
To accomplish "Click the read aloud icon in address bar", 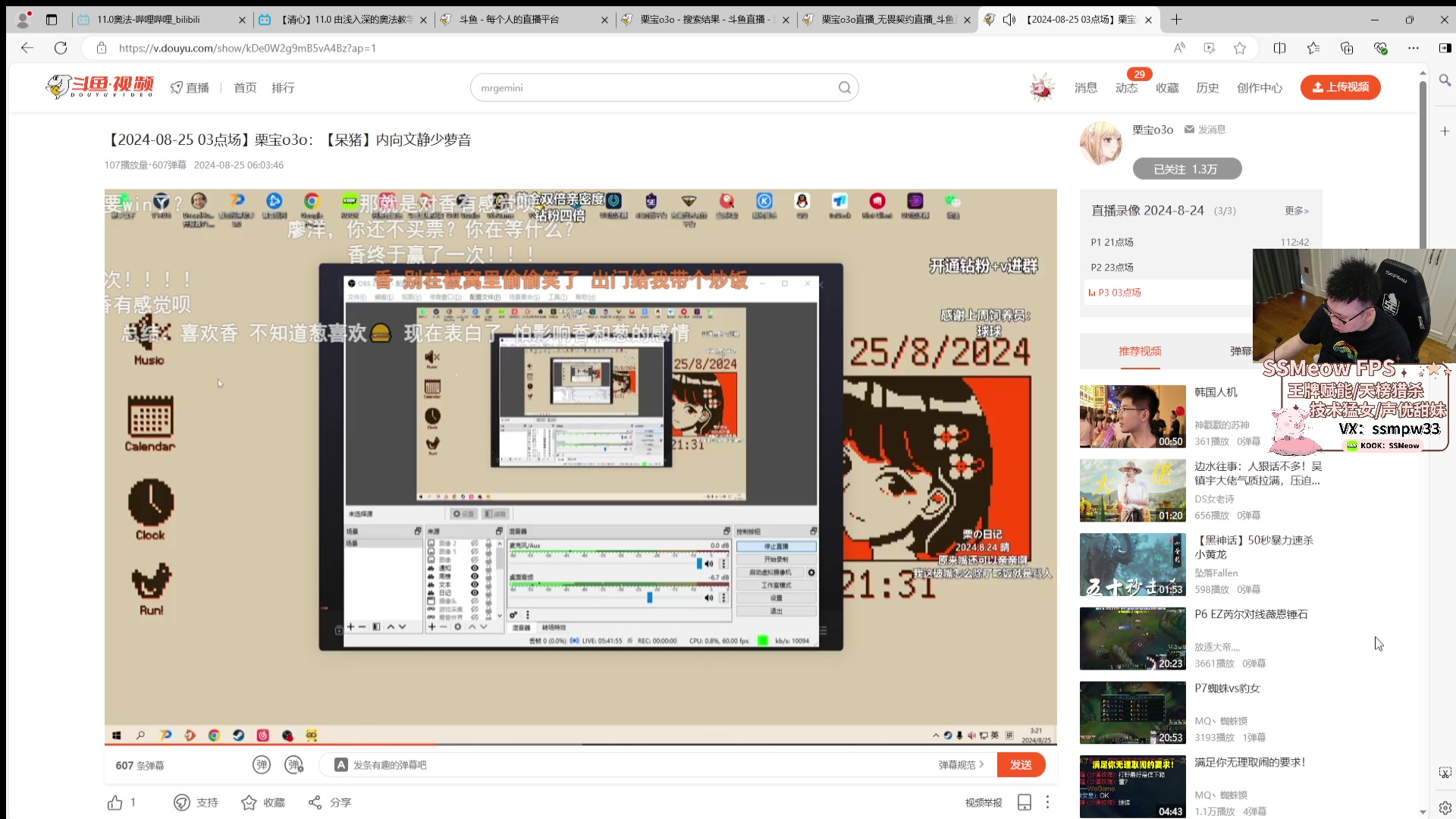I will (1179, 48).
